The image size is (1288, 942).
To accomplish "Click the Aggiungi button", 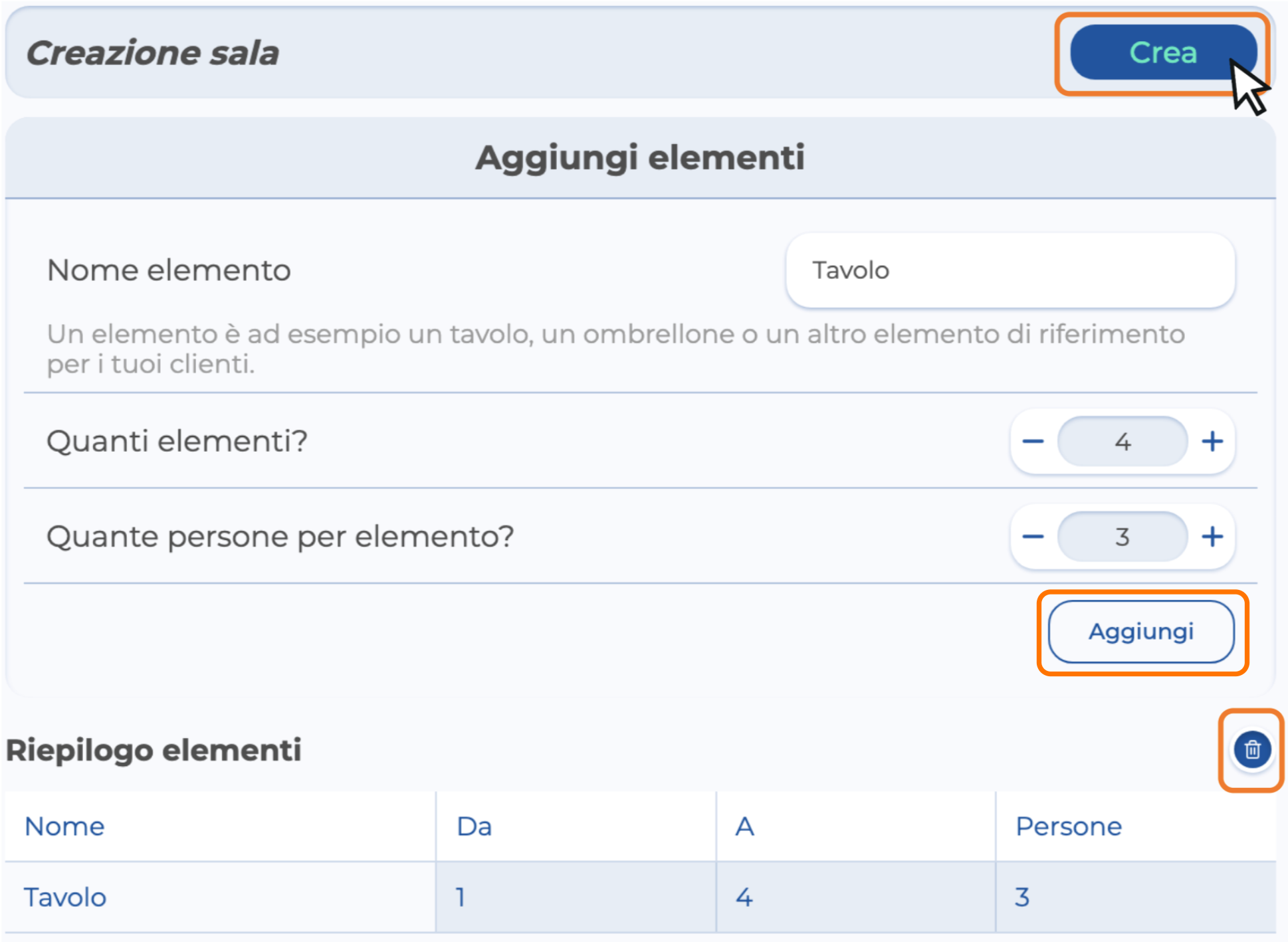I will click(1141, 632).
